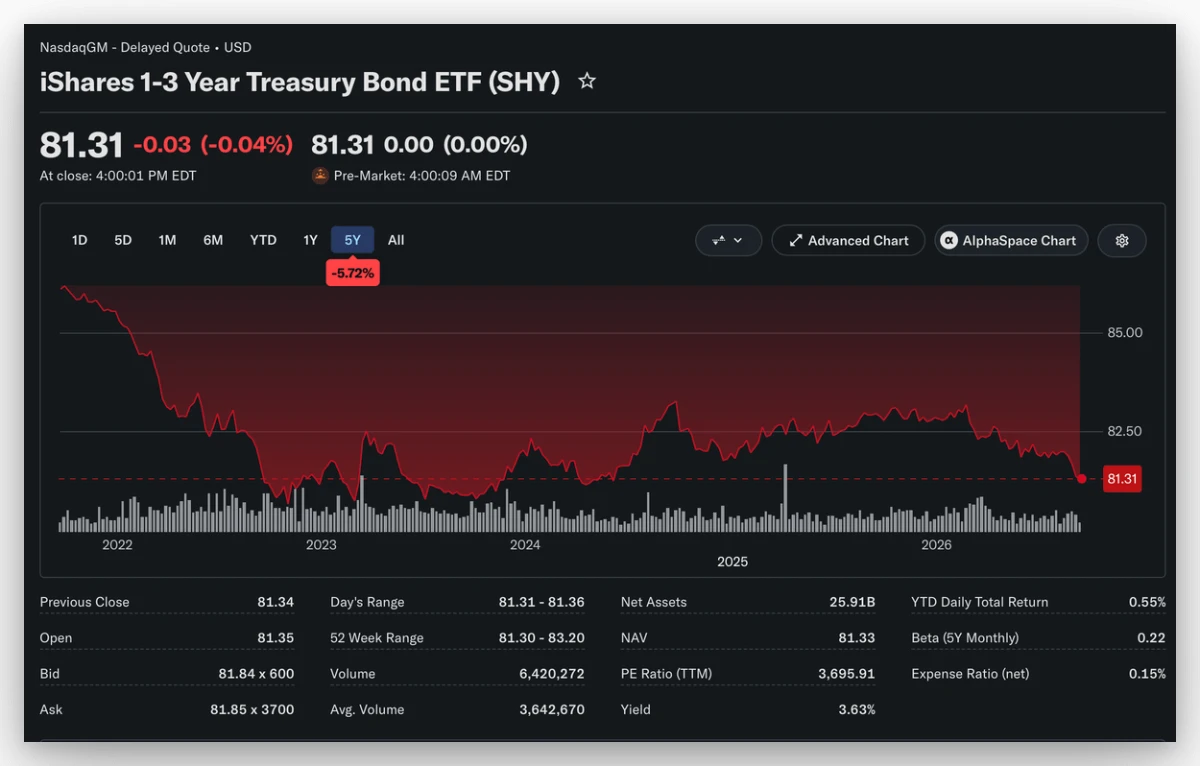Click the Expense Ratio value 0.15%
The width and height of the screenshot is (1200, 766).
point(1147,674)
